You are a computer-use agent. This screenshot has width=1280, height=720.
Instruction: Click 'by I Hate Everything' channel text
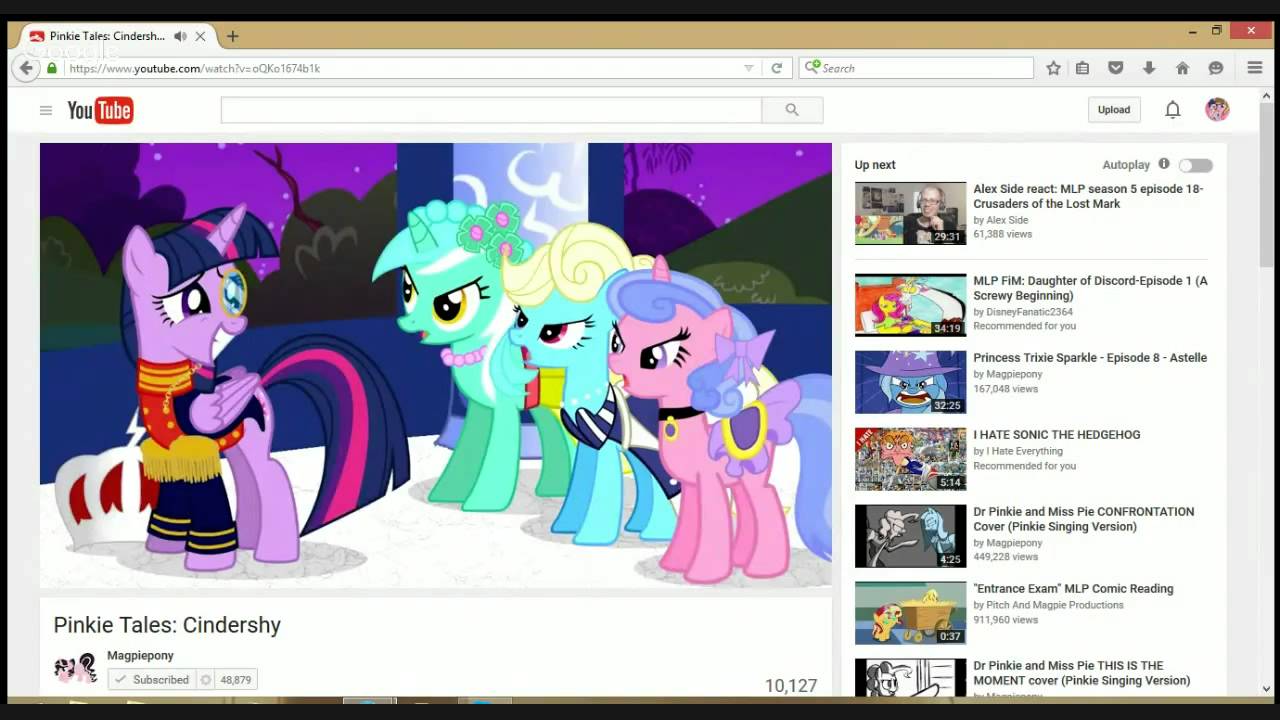[x=1018, y=451]
